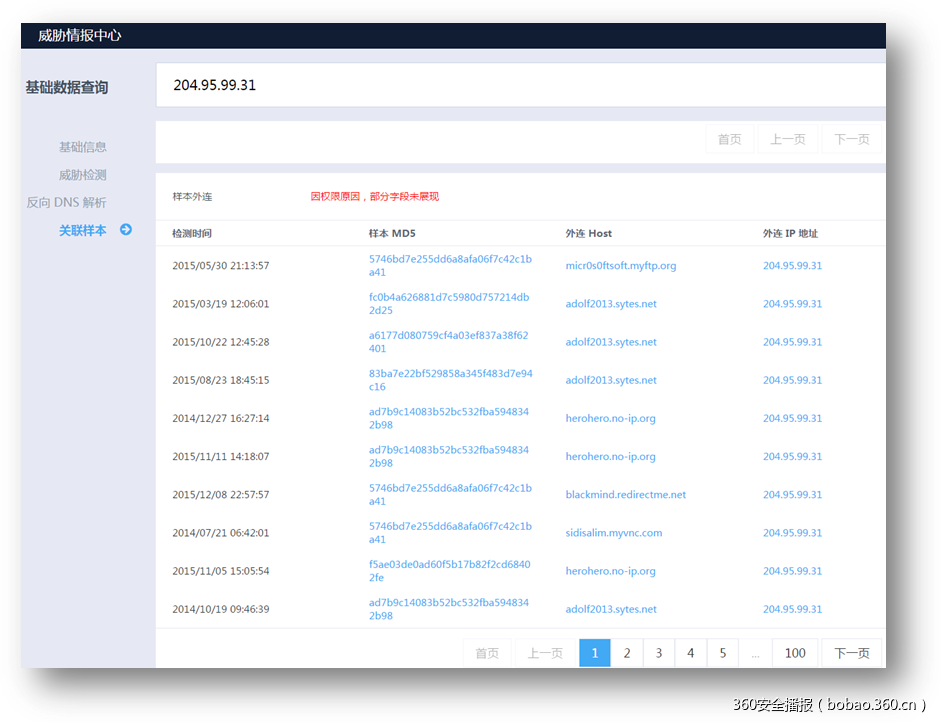
Task: Open host sidisalim.myvnc.com link
Action: (613, 533)
